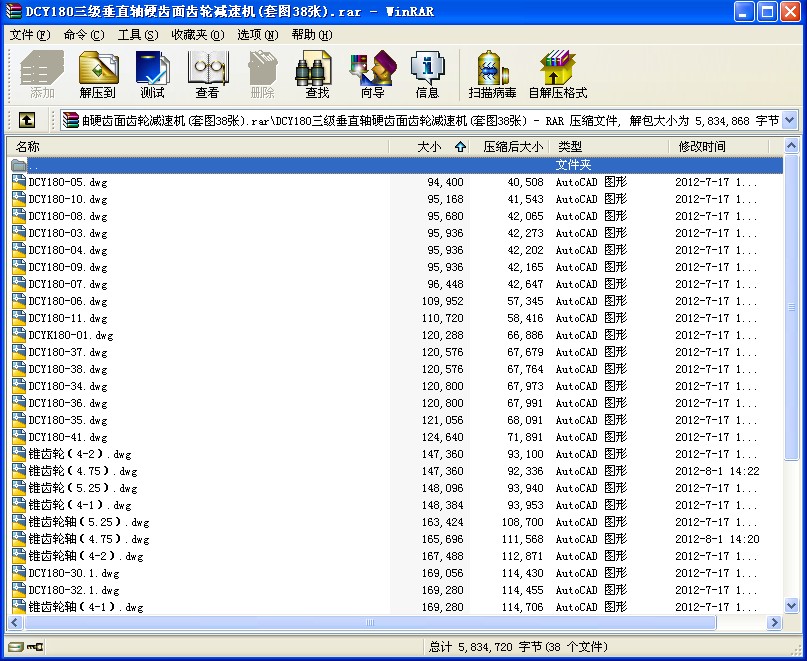Screen dimensions: 807x661
Task: Click the file icon of DCY180-05.dwg
Action: 19,182
